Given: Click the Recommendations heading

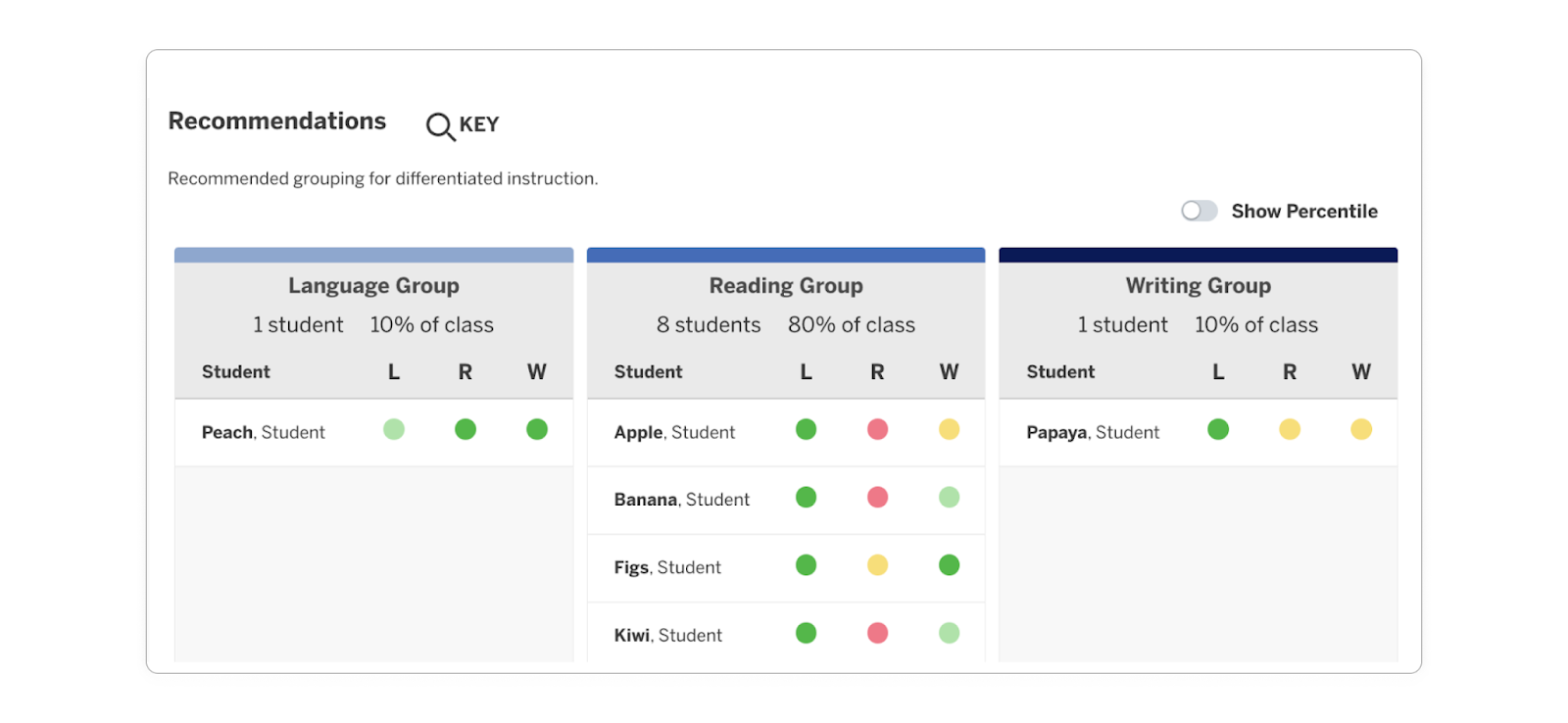Looking at the screenshot, I should click(277, 120).
